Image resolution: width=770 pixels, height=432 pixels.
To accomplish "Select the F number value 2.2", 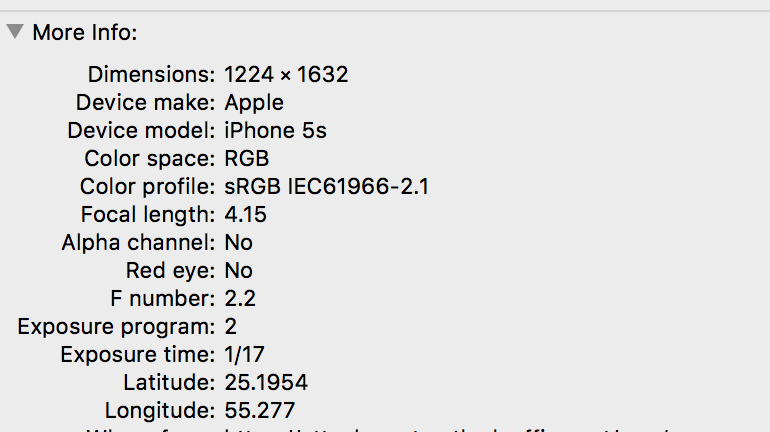I will click(x=240, y=298).
